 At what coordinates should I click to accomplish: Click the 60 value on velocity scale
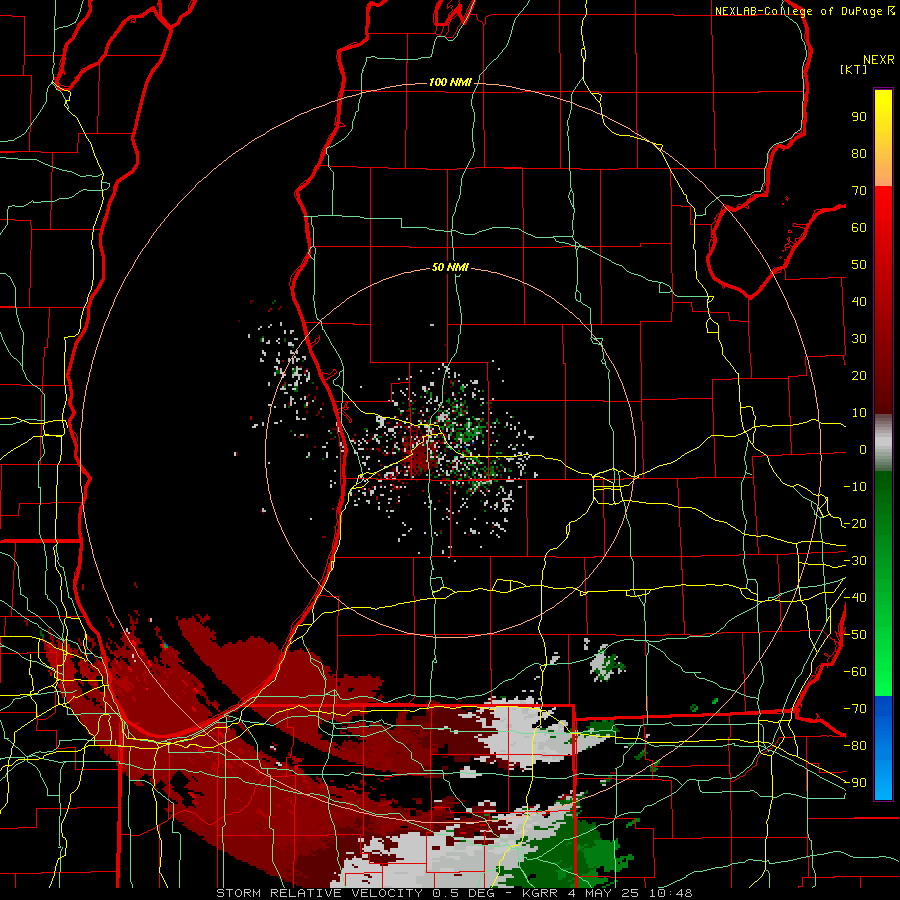859,228
